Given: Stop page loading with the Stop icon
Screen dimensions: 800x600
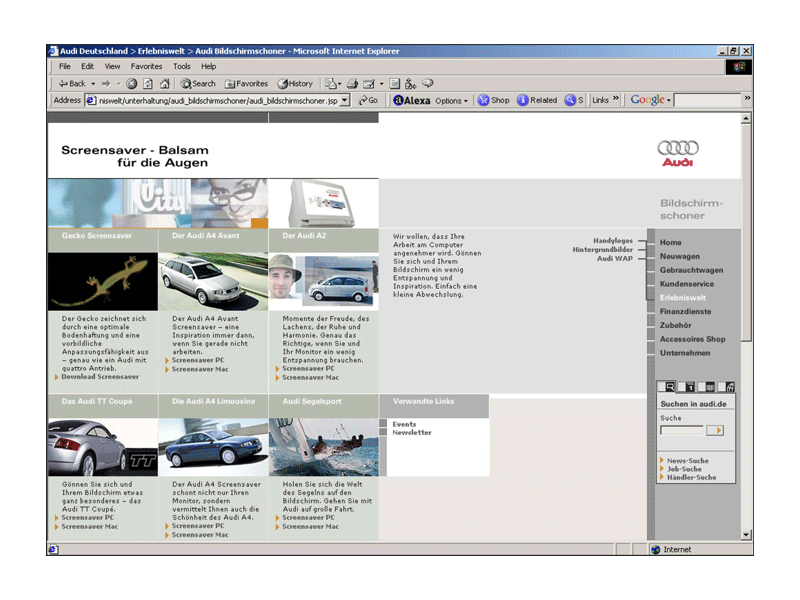Looking at the screenshot, I should pos(132,84).
